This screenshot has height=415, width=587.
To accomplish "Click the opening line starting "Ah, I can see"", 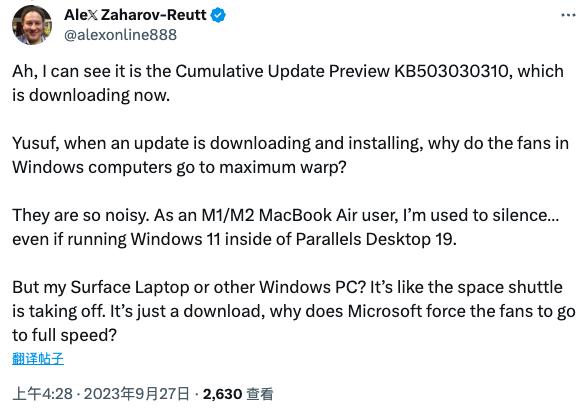I will click(288, 83).
